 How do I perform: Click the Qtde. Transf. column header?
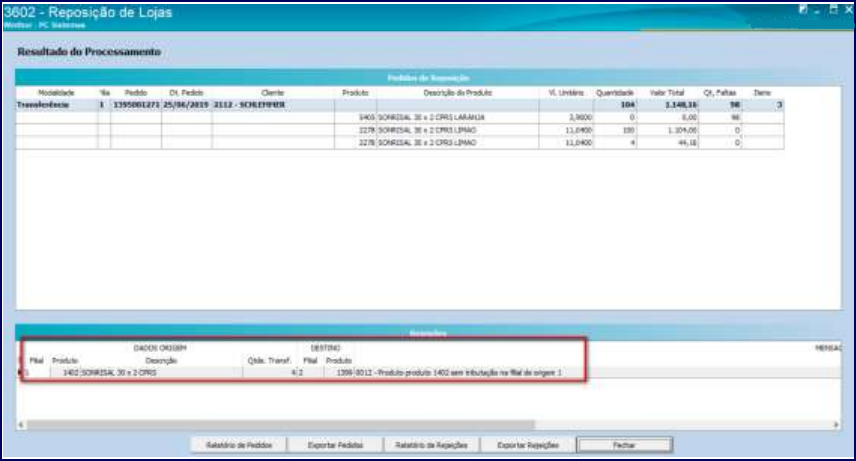(x=269, y=360)
